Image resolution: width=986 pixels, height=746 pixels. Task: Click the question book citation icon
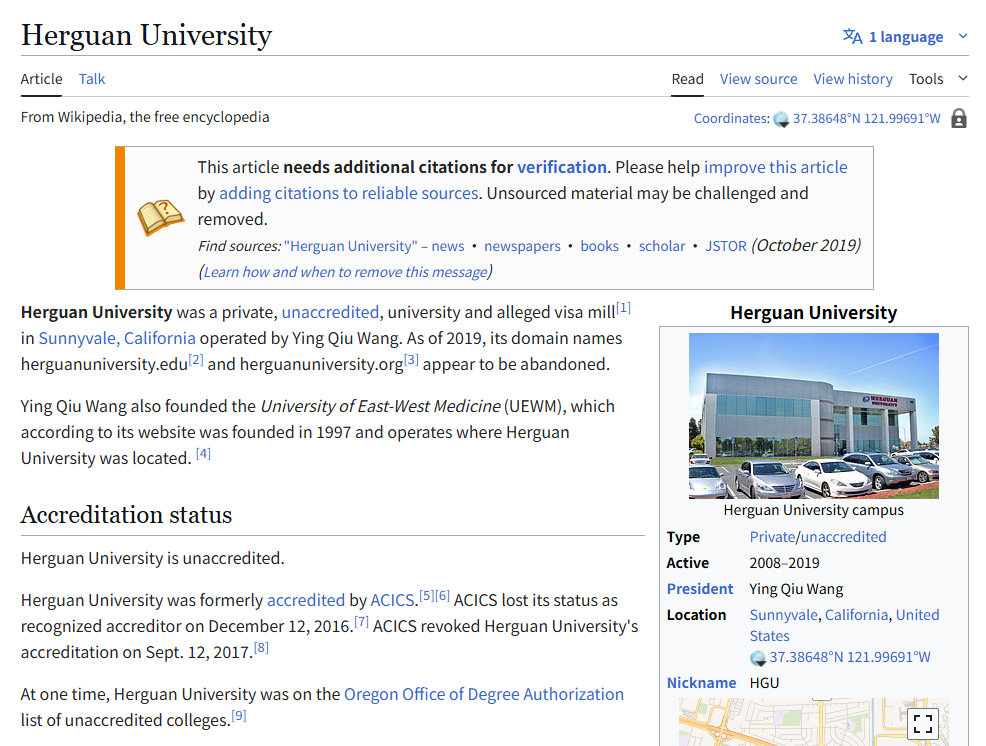[x=160, y=217]
